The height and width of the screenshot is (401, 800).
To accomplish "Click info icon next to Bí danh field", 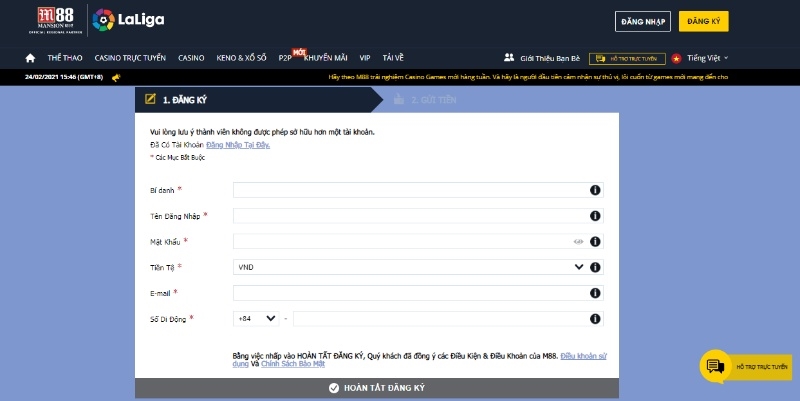I will 595,190.
